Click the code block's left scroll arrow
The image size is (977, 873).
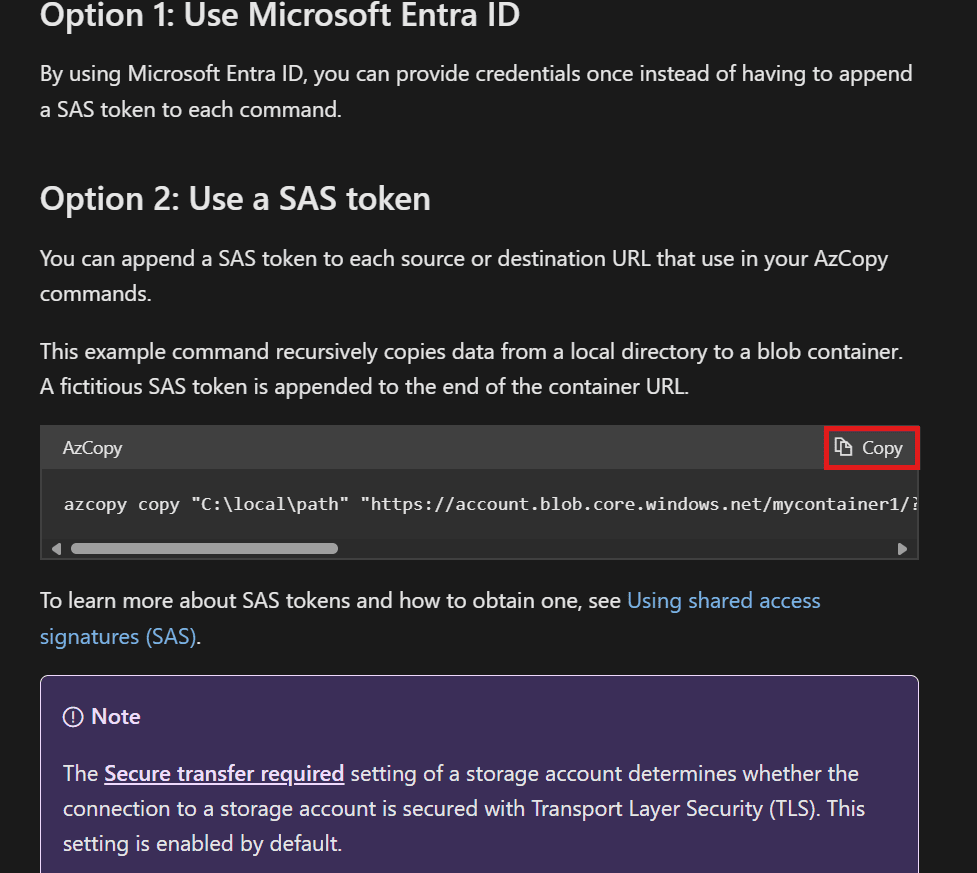57,549
